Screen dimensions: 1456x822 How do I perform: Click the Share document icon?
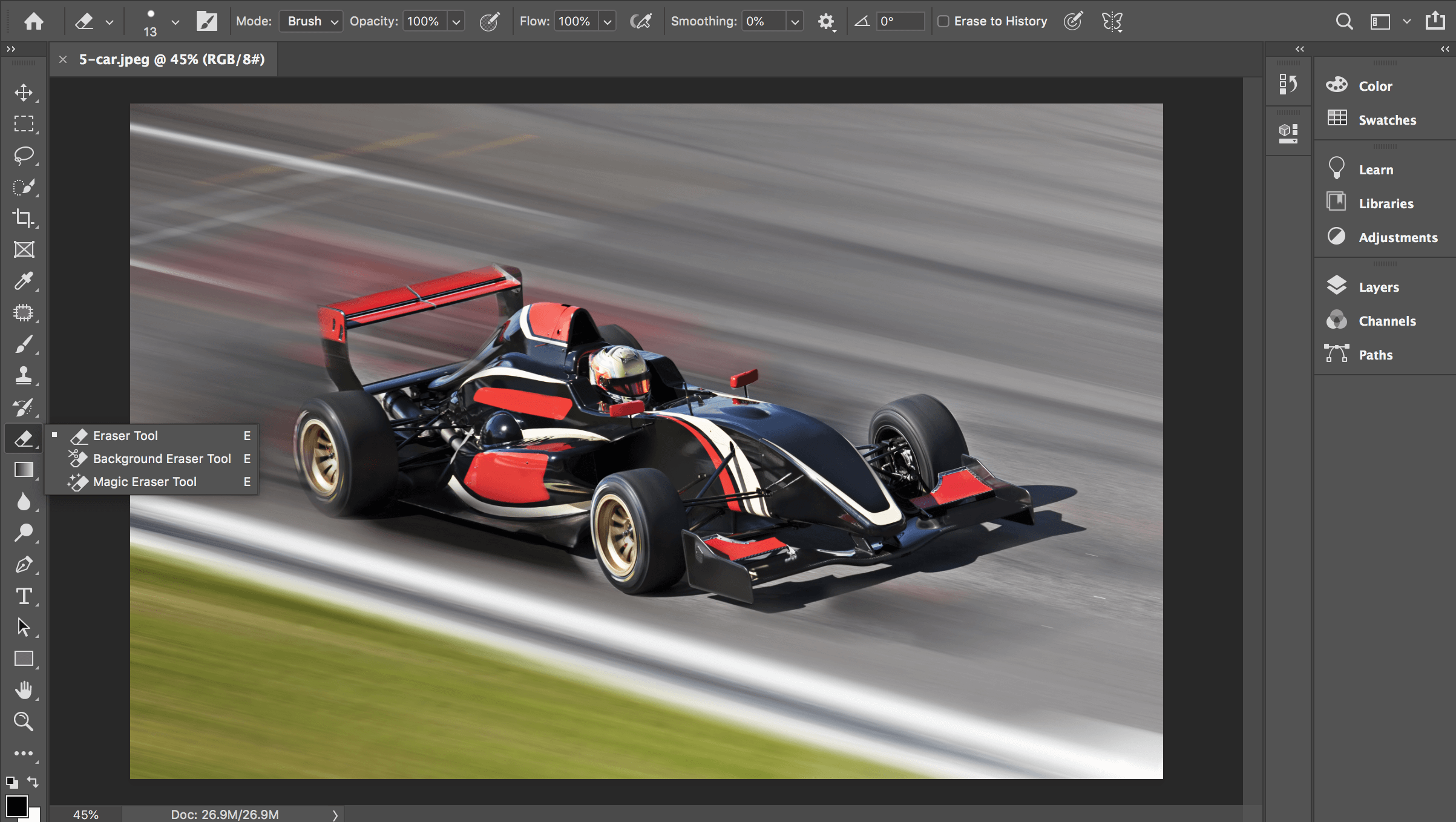[1435, 21]
